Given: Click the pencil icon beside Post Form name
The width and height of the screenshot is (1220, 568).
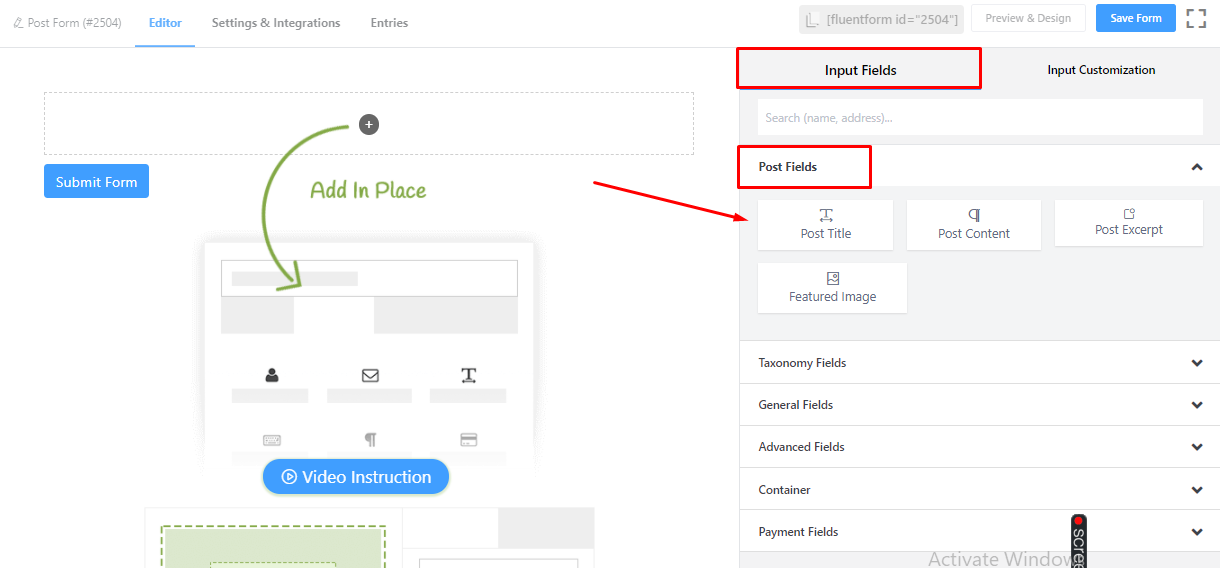Looking at the screenshot, I should pyautogui.click(x=18, y=23).
